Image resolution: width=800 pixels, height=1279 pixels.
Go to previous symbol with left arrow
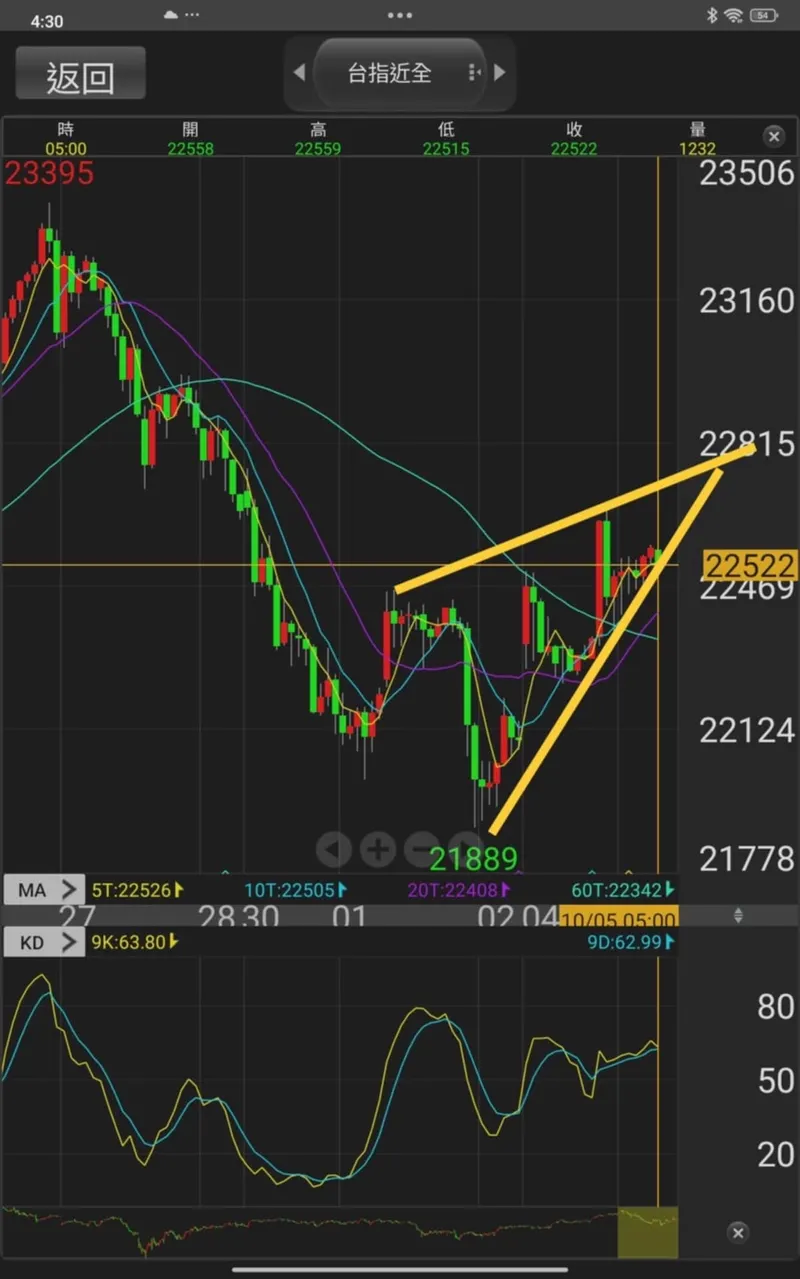point(298,72)
